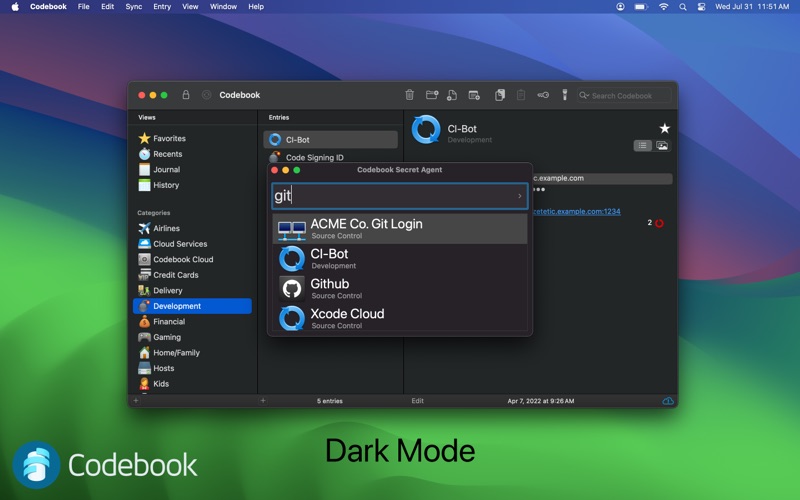Open the File menu

coord(84,7)
